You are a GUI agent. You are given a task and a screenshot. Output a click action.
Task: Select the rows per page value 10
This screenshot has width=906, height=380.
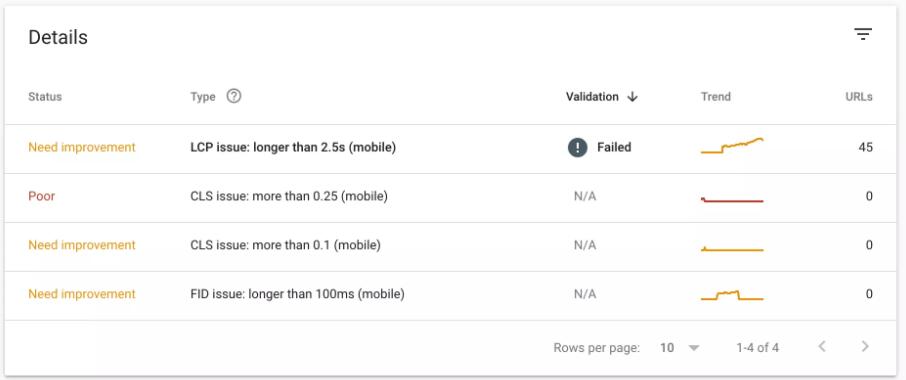click(667, 348)
